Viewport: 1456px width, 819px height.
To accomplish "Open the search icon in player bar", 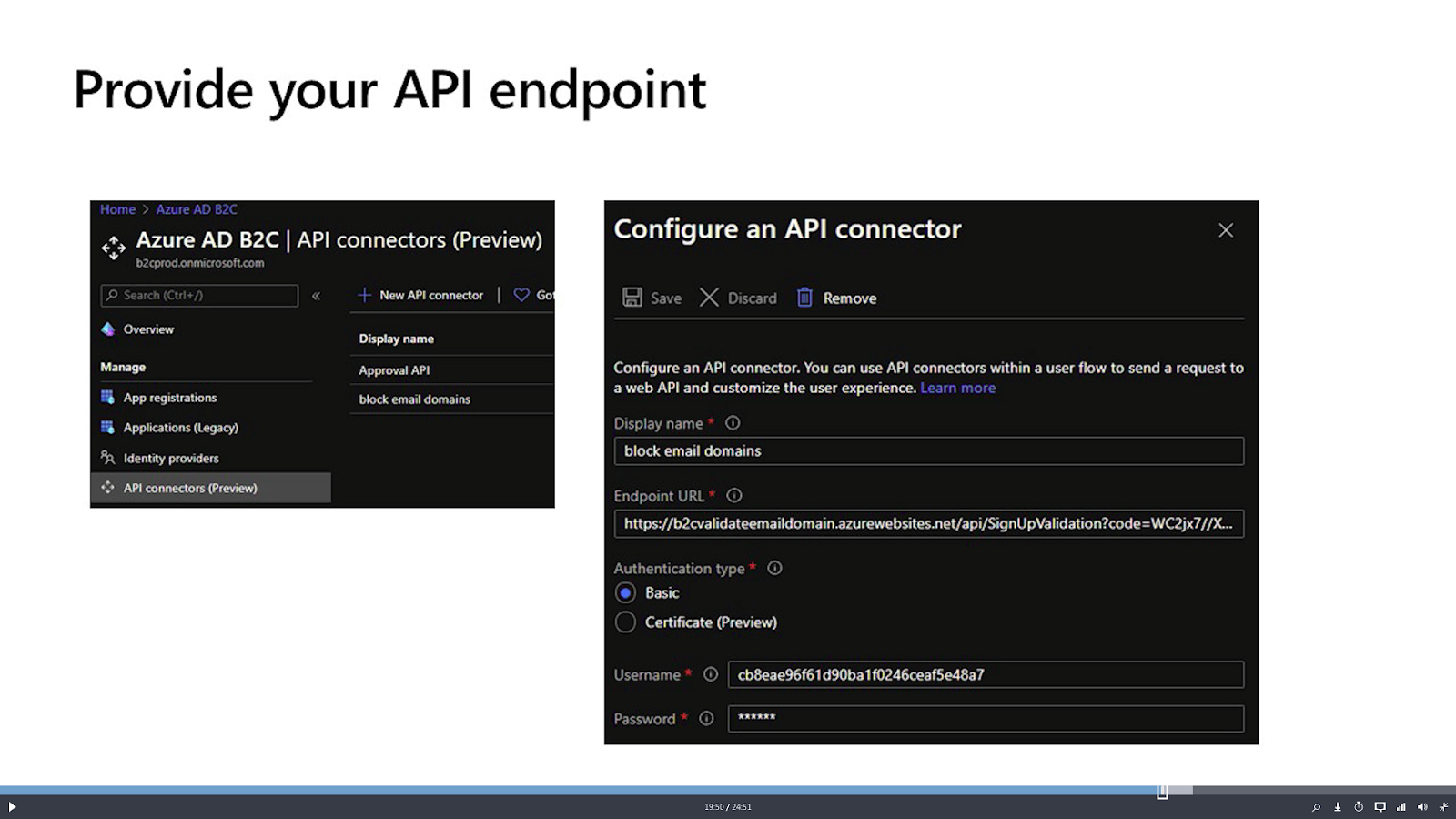I will click(x=1316, y=806).
